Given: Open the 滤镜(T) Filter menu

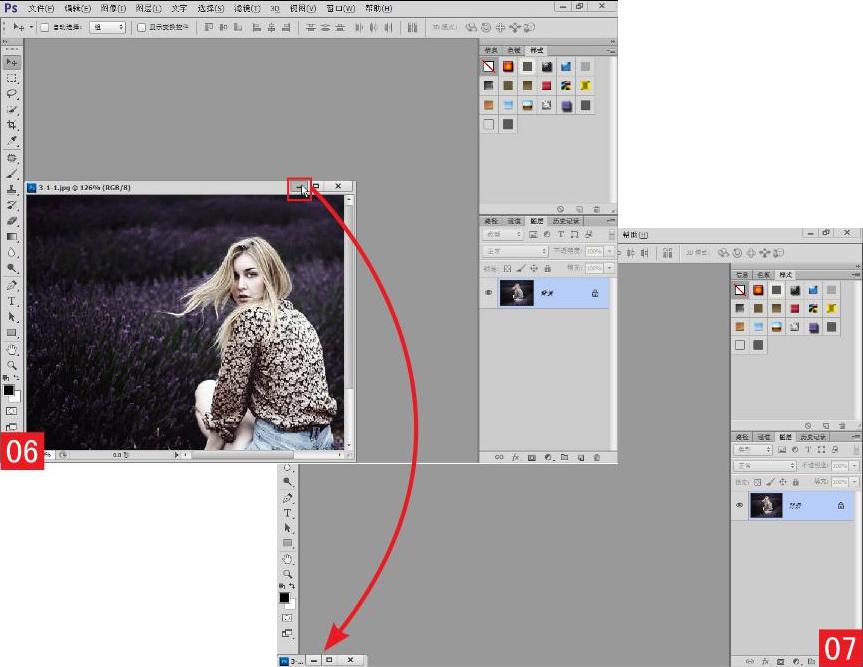Looking at the screenshot, I should point(247,8).
